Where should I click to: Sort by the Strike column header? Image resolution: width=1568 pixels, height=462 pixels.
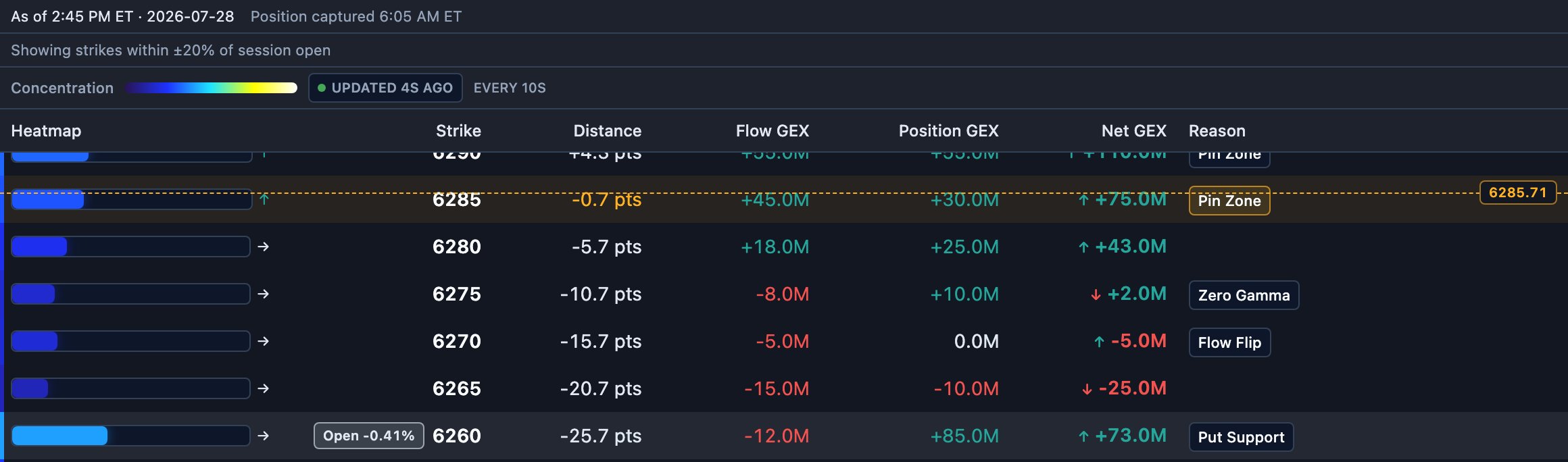(458, 131)
